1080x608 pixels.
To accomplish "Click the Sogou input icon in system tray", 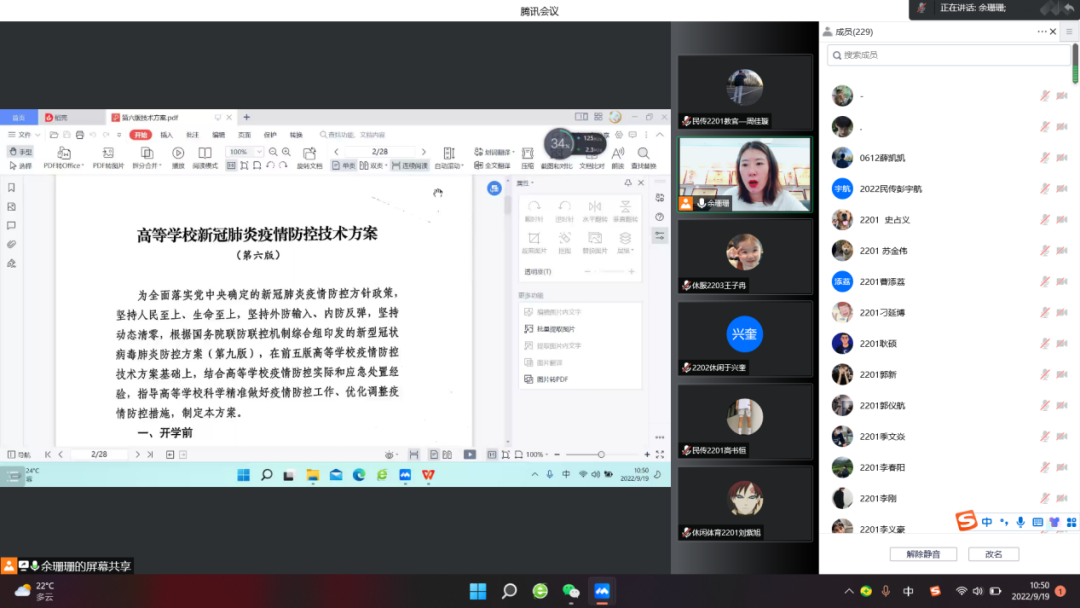I will [x=935, y=591].
